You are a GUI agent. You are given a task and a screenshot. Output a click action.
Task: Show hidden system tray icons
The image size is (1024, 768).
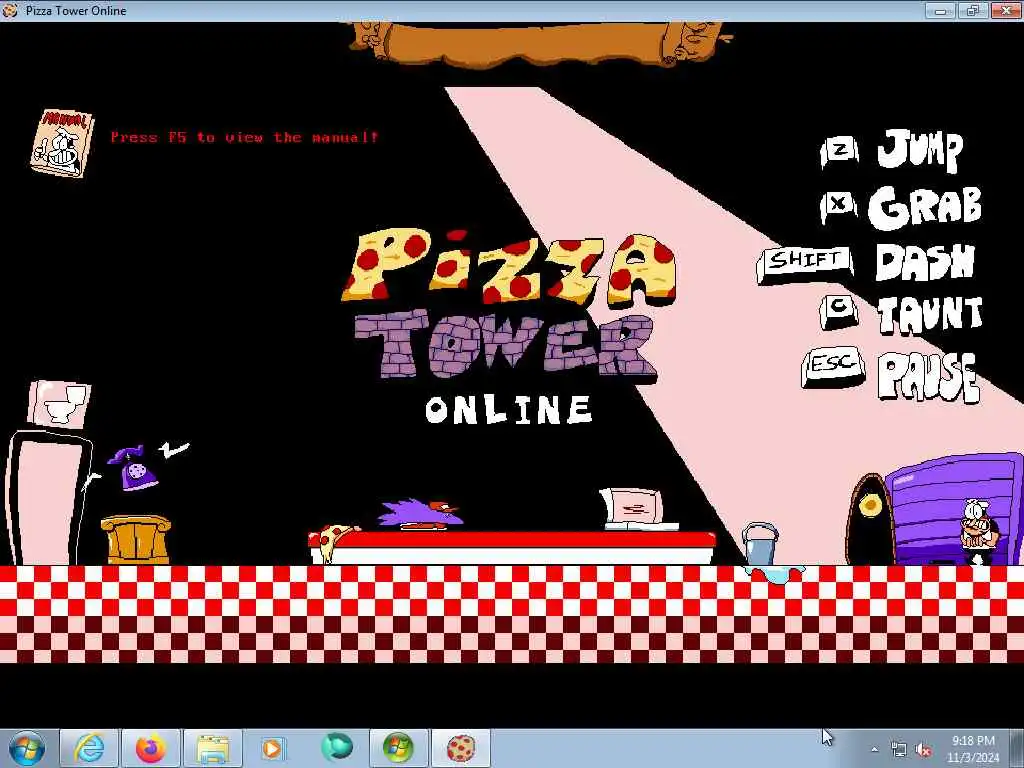pyautogui.click(x=874, y=750)
